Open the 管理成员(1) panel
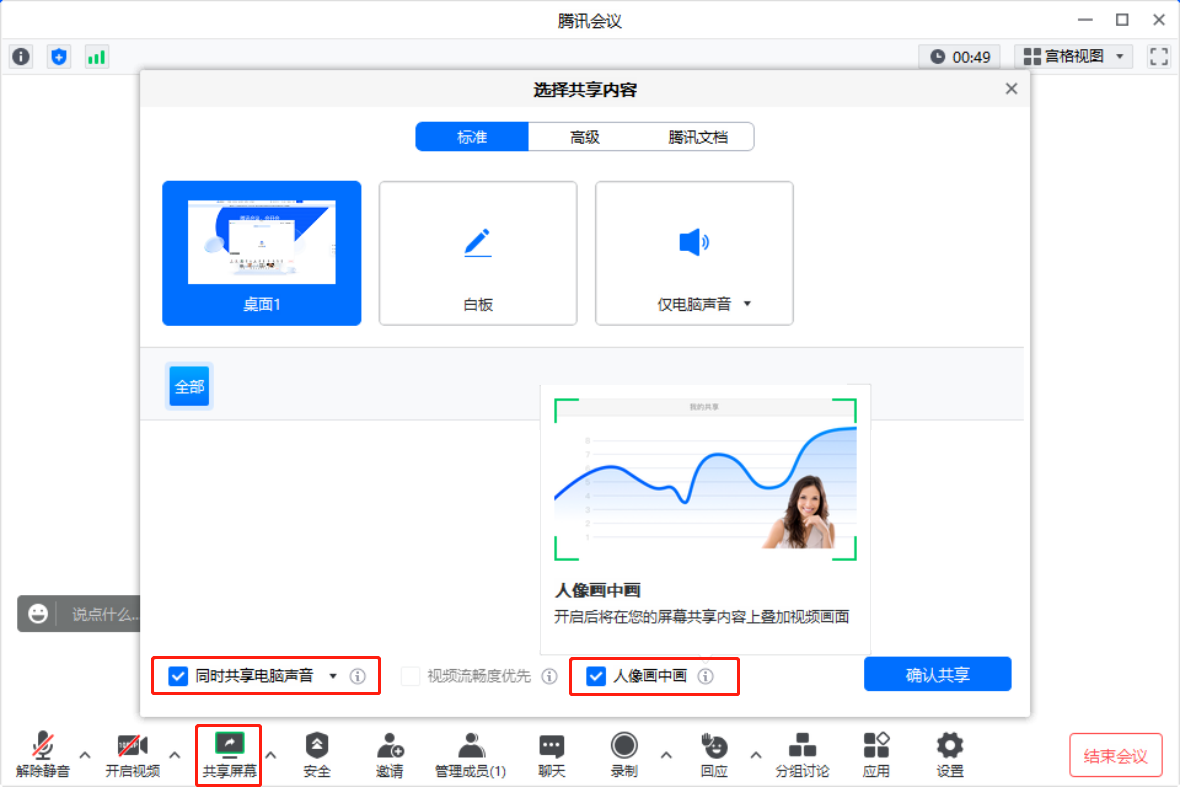 pos(470,754)
